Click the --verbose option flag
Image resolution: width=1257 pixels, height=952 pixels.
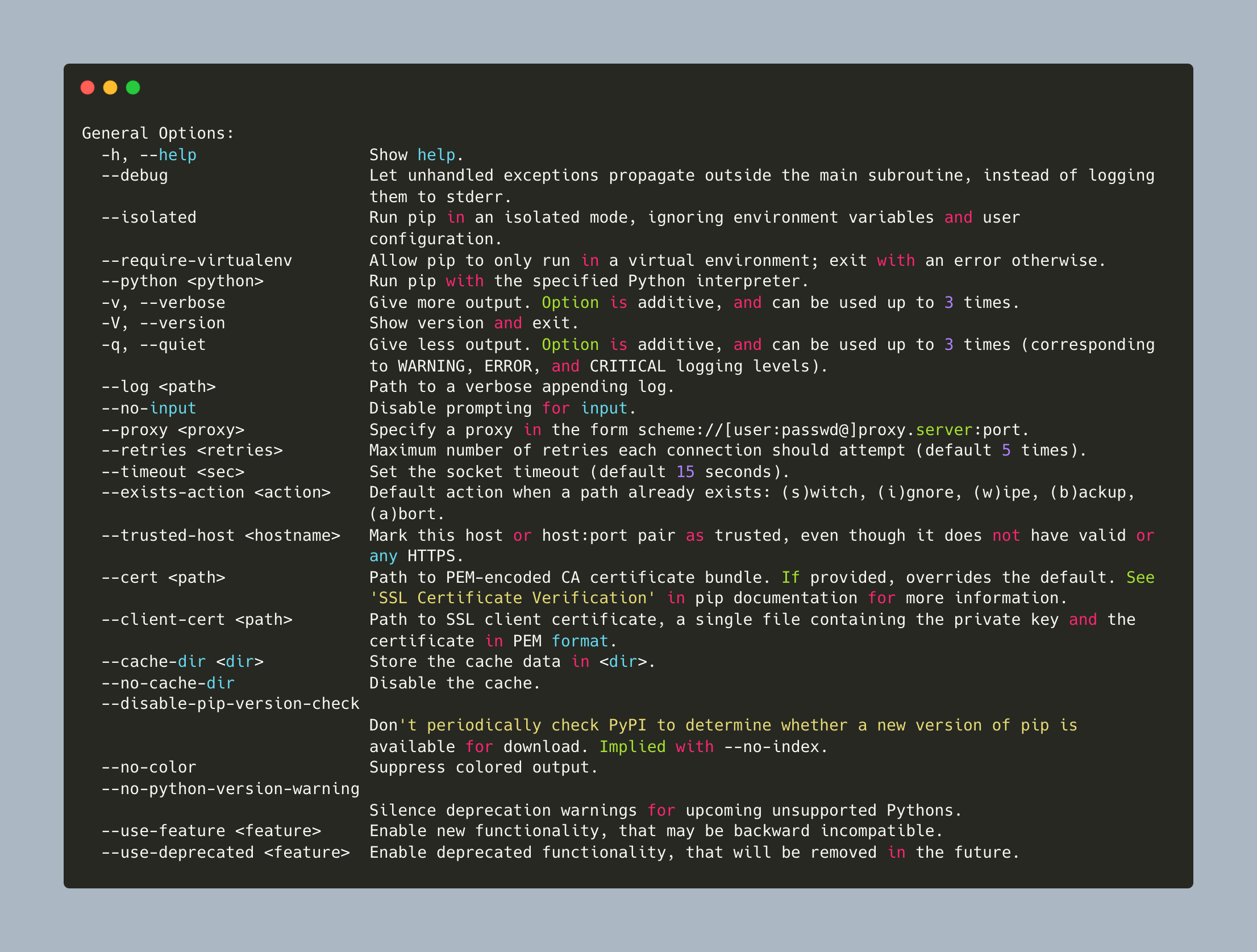(182, 303)
